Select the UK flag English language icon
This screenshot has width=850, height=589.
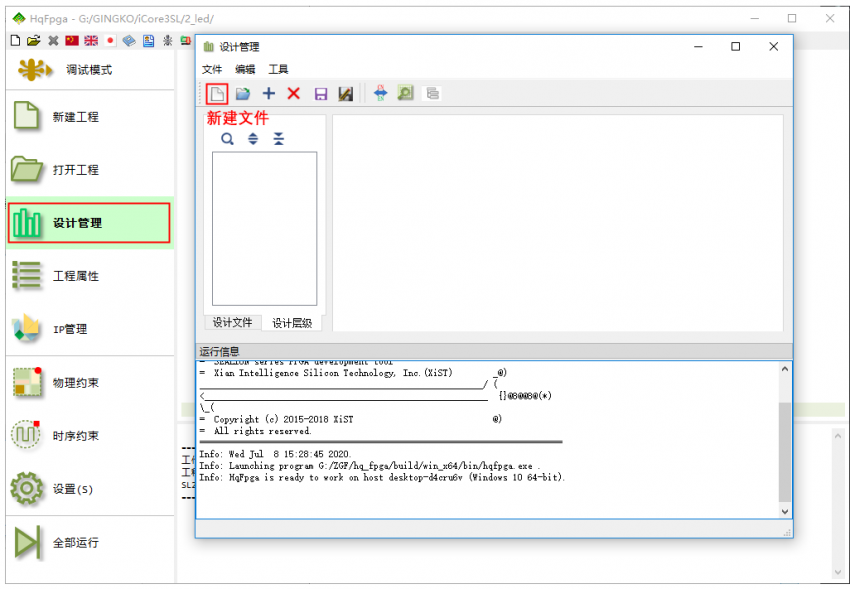click(x=91, y=41)
